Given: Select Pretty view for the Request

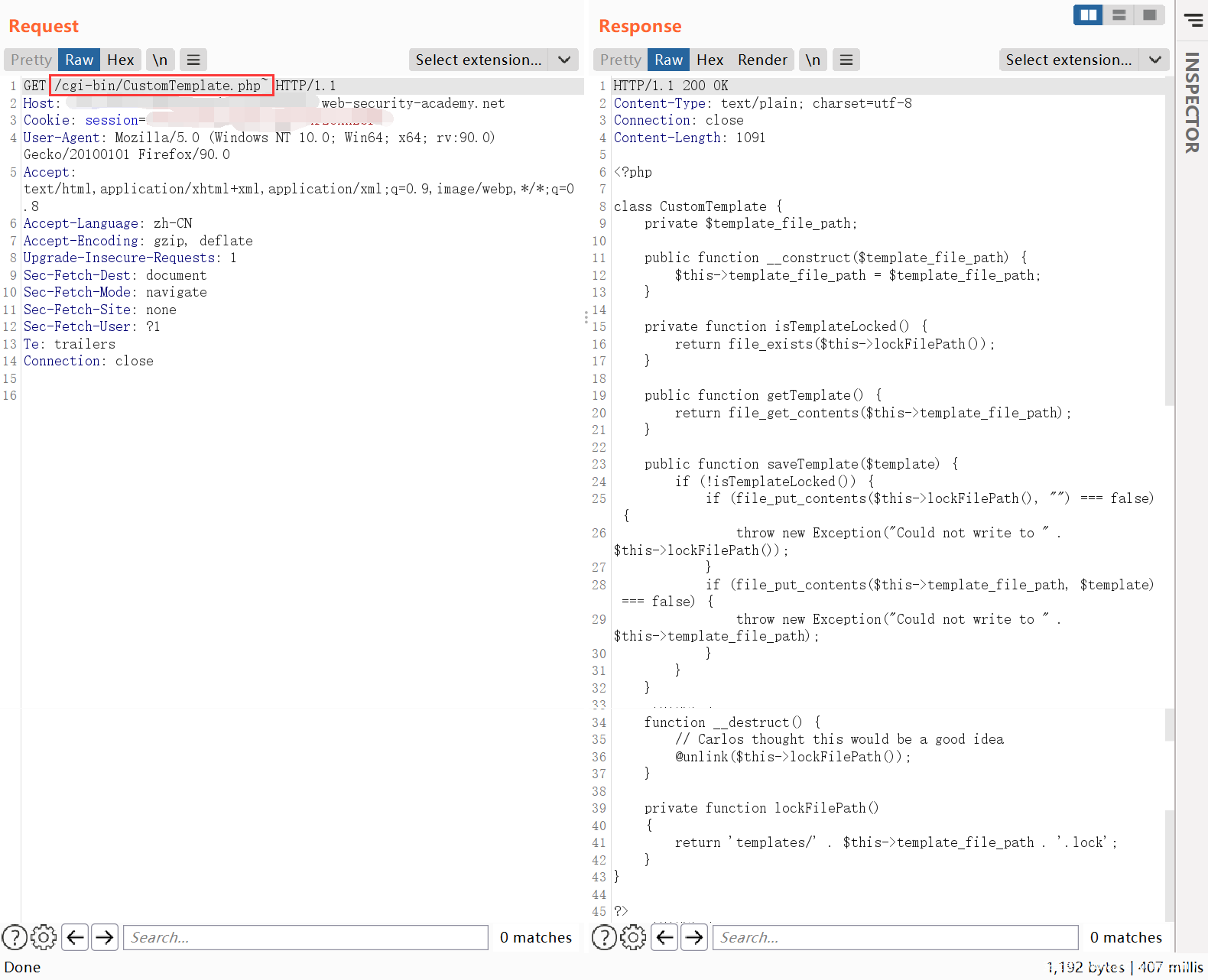Looking at the screenshot, I should (x=31, y=60).
